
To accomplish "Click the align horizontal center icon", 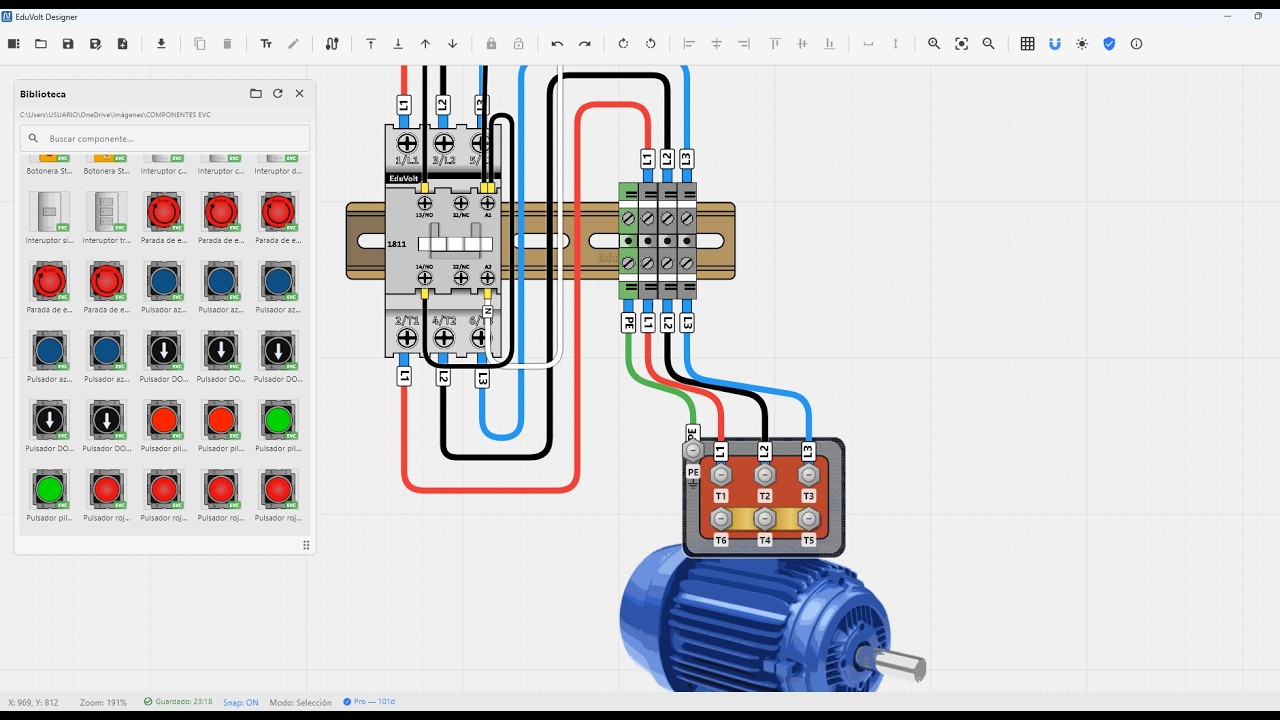I will click(x=716, y=44).
